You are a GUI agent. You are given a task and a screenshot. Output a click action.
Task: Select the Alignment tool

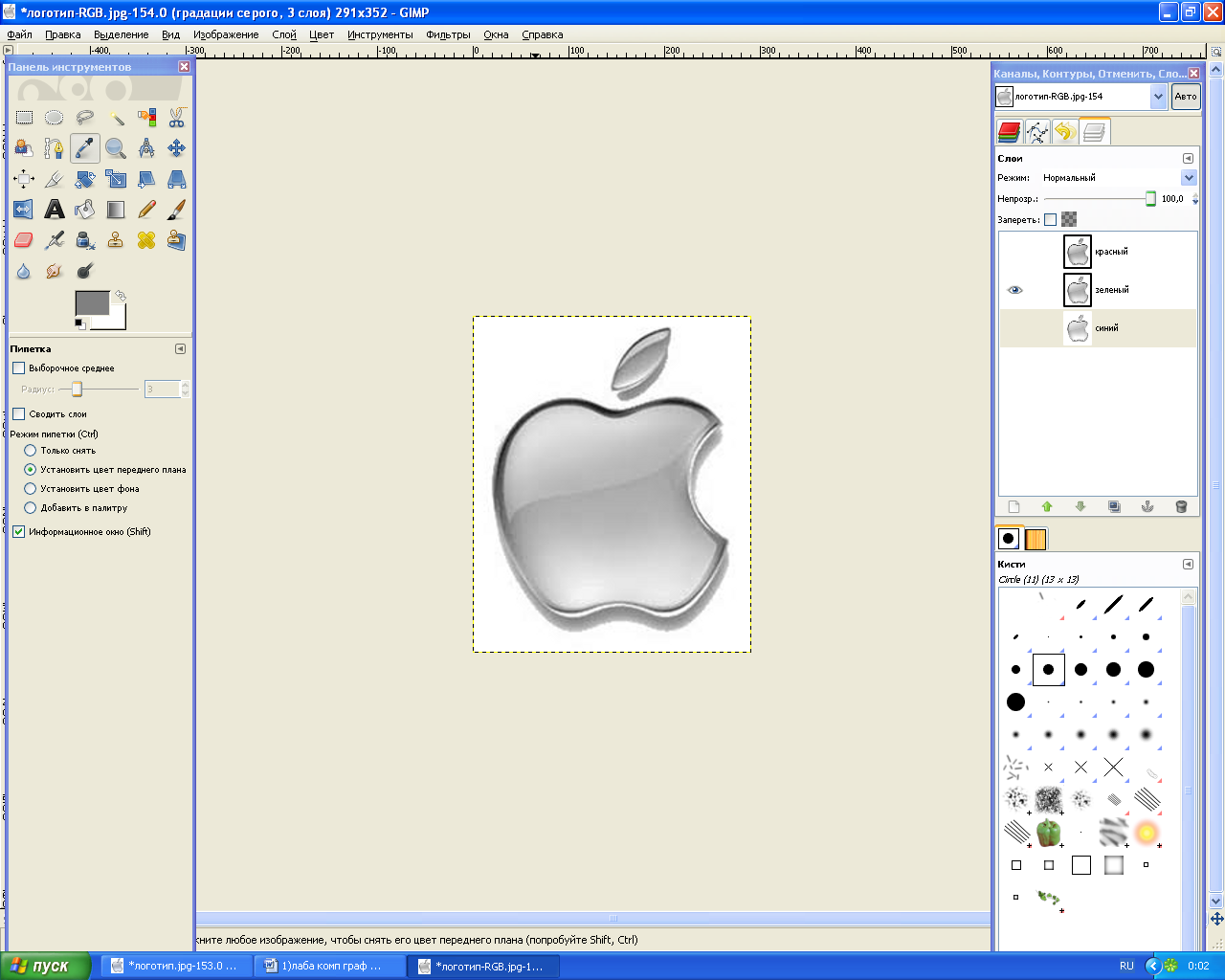click(x=24, y=179)
